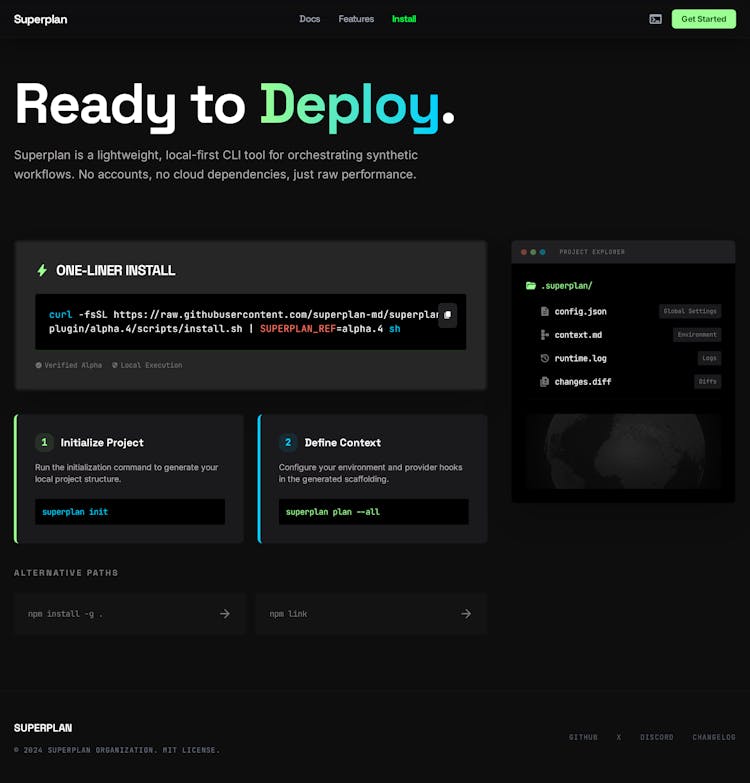Open the Changelog footer link
The width and height of the screenshot is (750, 783).
coord(713,737)
